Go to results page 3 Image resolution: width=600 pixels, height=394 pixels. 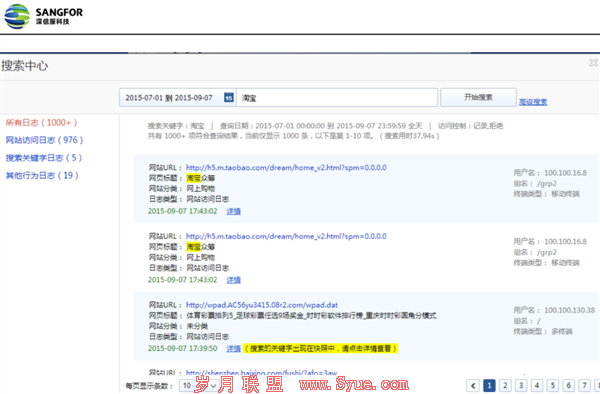521,385
